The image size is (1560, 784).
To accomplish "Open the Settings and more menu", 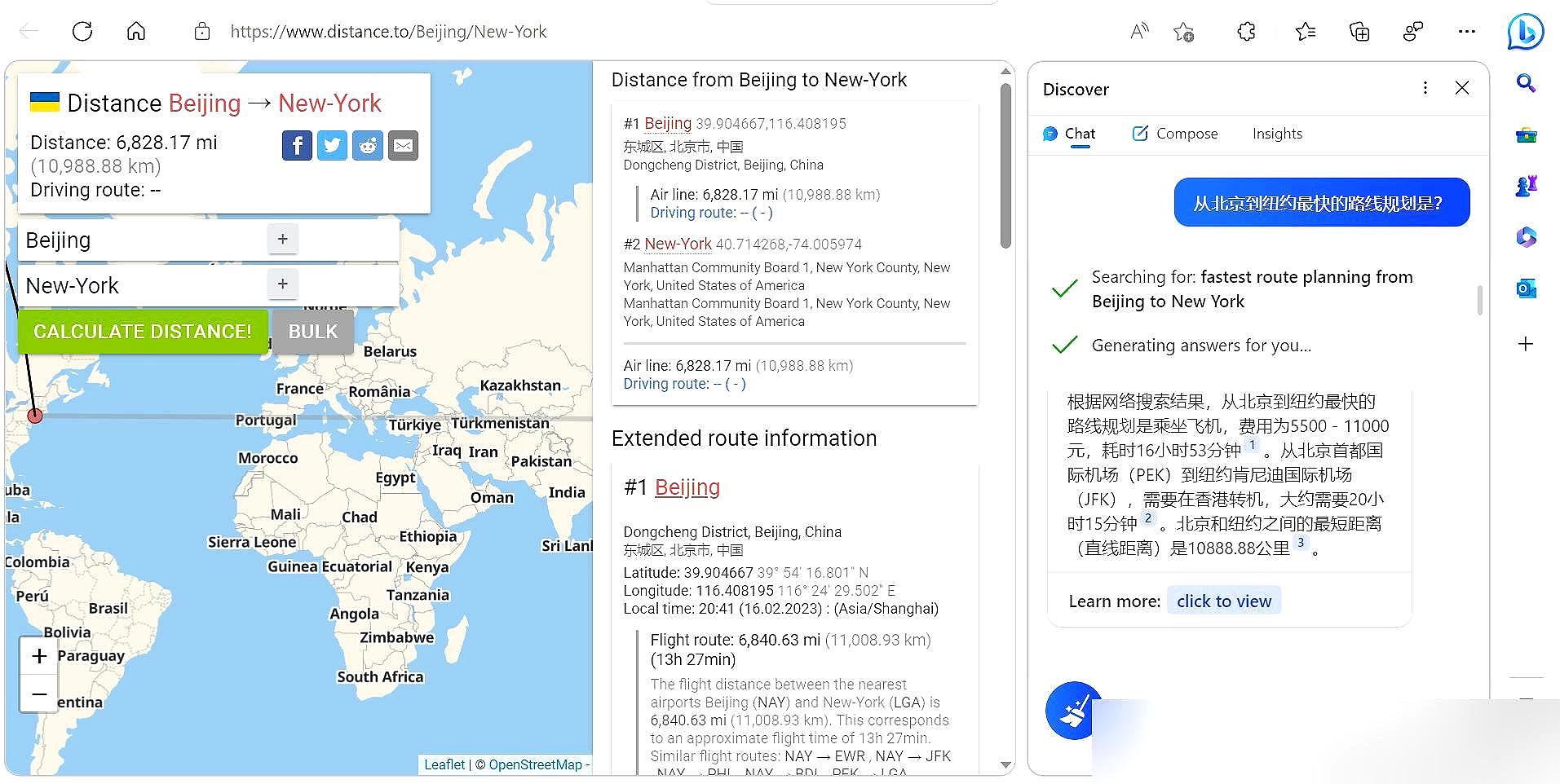I will (1466, 32).
